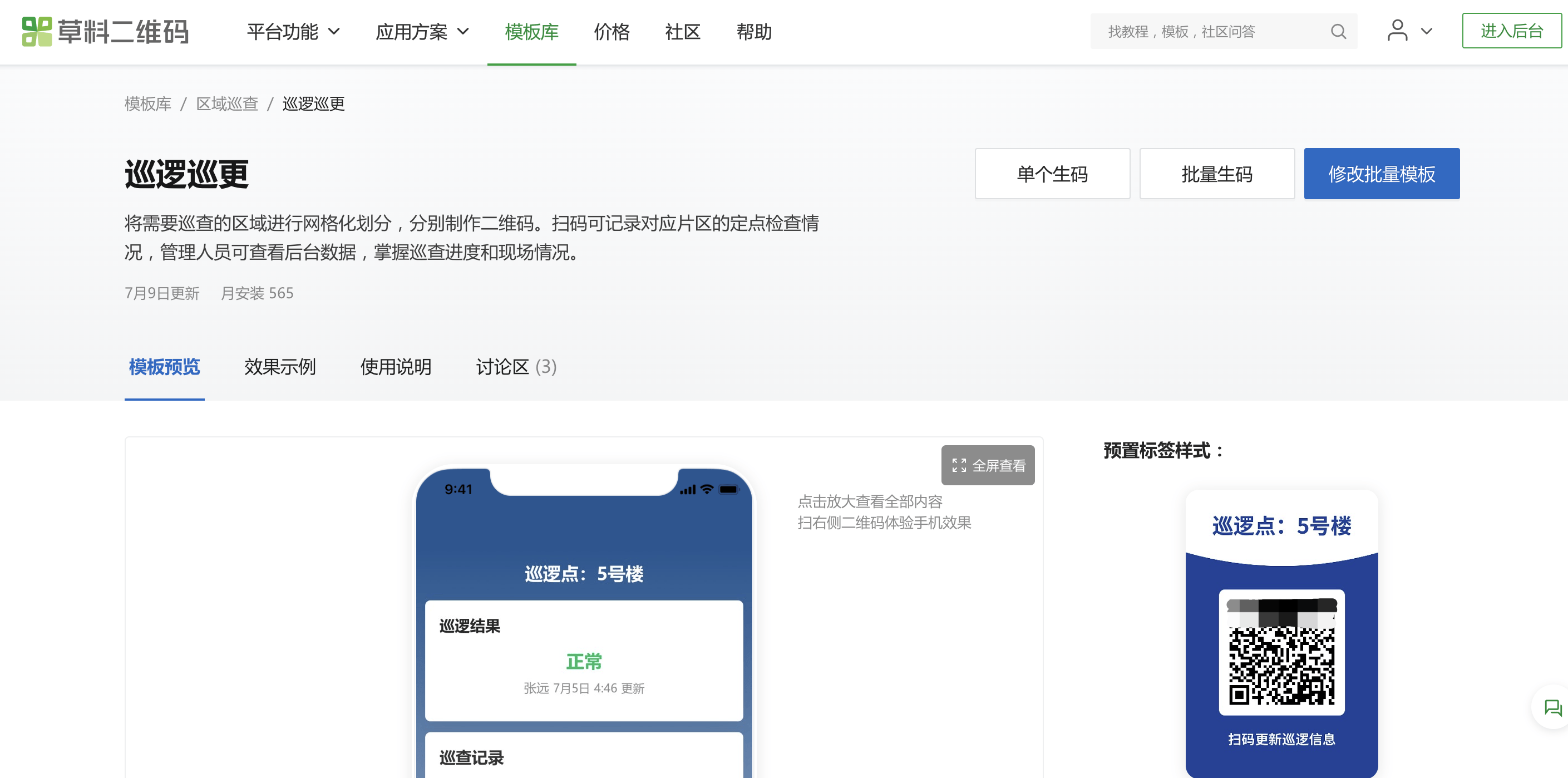Click the 全屏查看 fullscreen button

(x=987, y=466)
